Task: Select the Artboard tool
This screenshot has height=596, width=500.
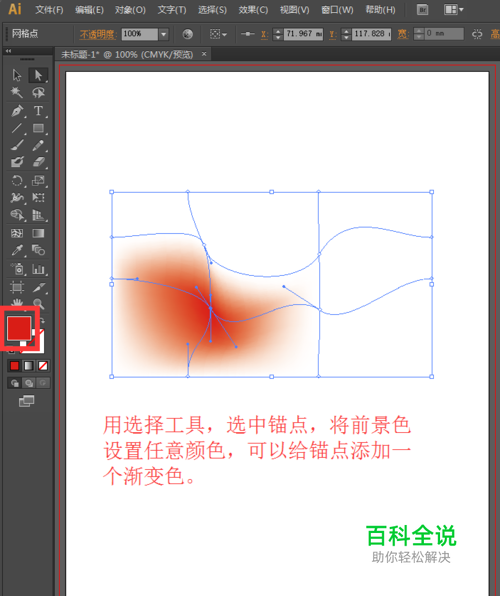Action: tap(17, 287)
